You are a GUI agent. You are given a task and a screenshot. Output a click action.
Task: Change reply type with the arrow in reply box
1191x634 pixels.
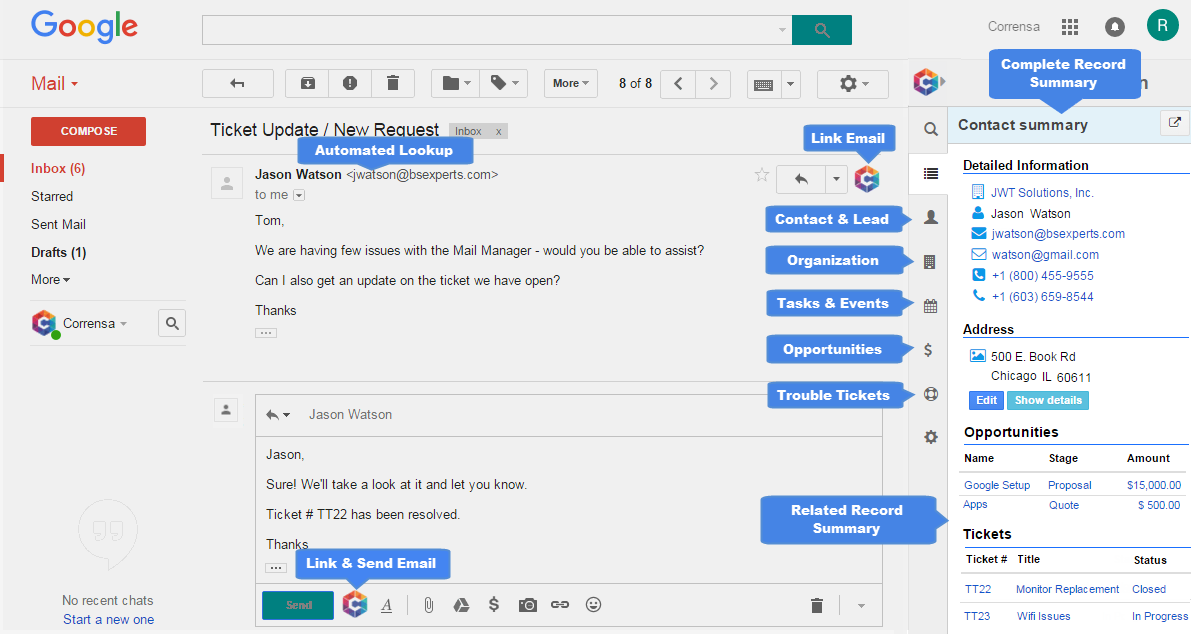click(x=278, y=415)
